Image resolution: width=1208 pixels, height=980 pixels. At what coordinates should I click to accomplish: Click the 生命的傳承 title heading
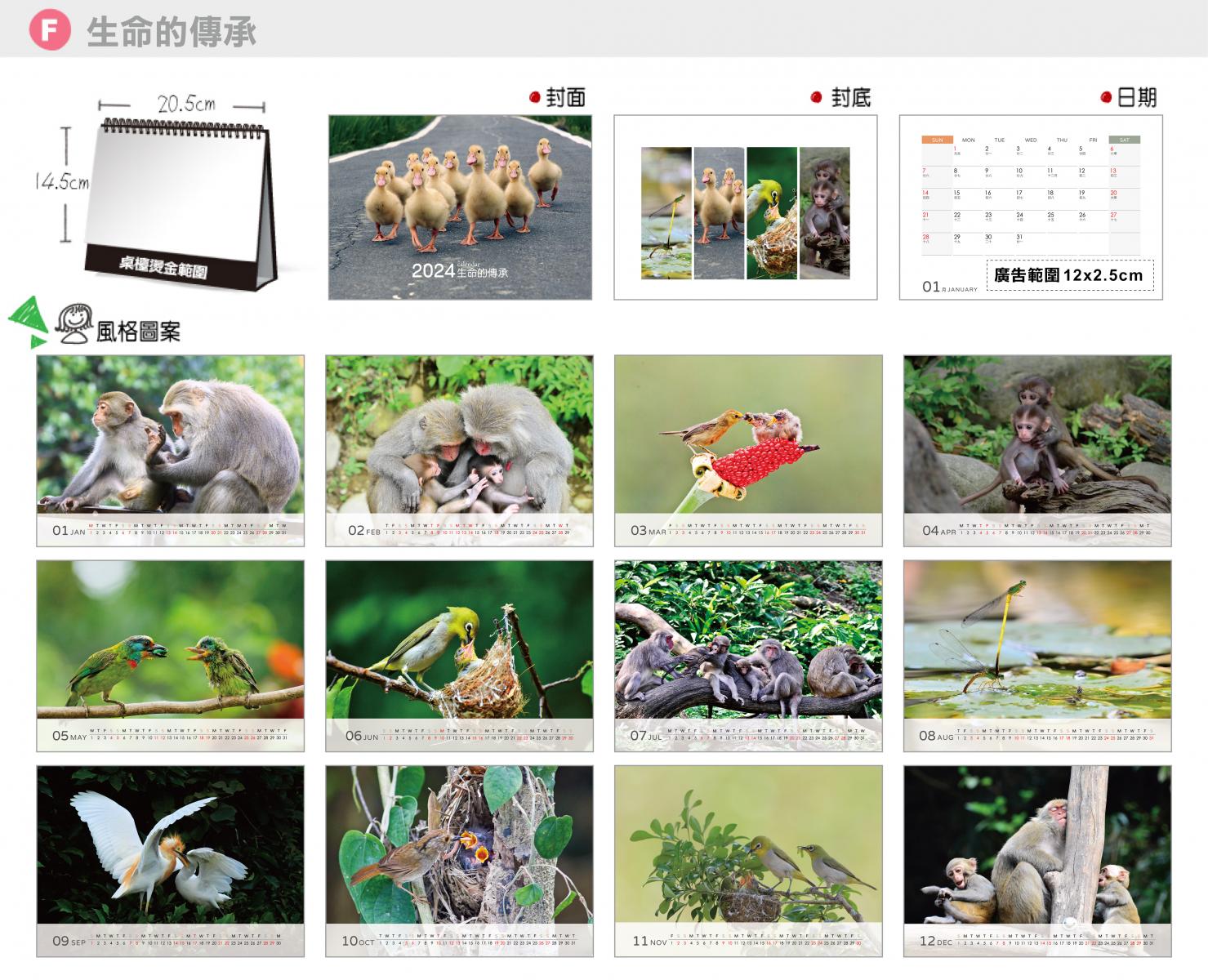point(172,32)
